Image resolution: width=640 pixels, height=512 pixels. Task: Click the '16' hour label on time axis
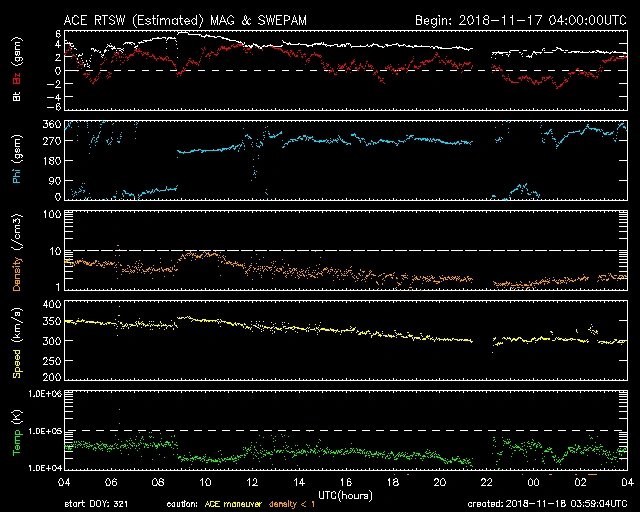coord(346,483)
